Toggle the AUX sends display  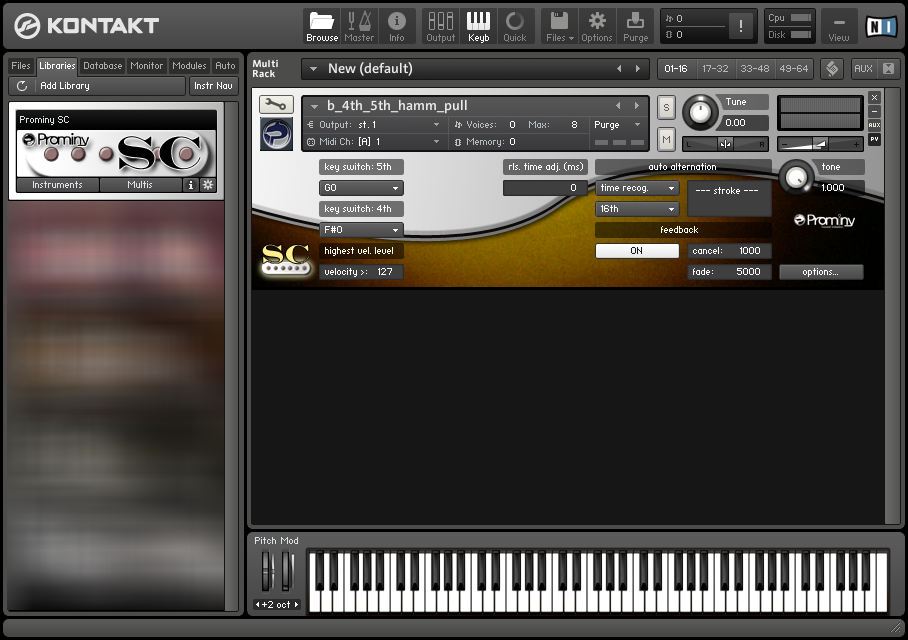[x=863, y=69]
